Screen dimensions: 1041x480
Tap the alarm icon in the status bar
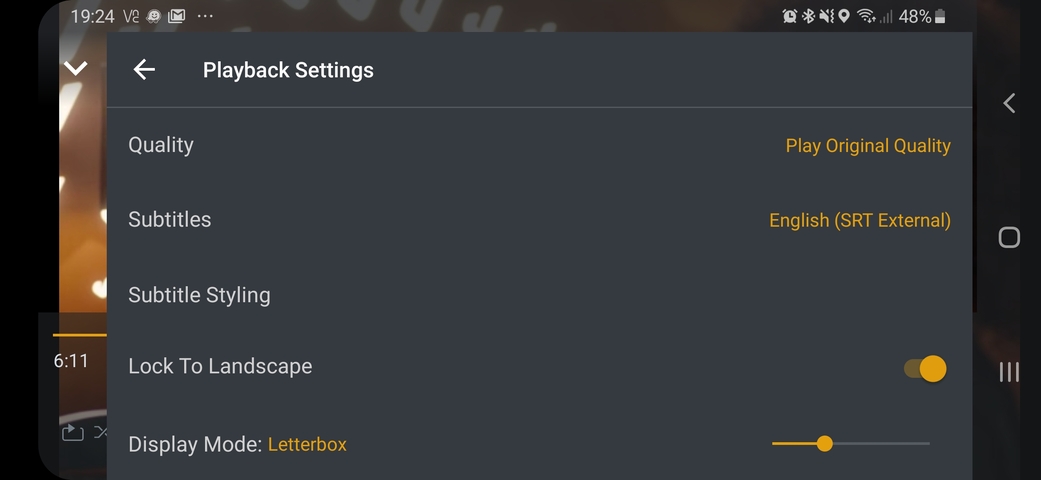click(790, 16)
